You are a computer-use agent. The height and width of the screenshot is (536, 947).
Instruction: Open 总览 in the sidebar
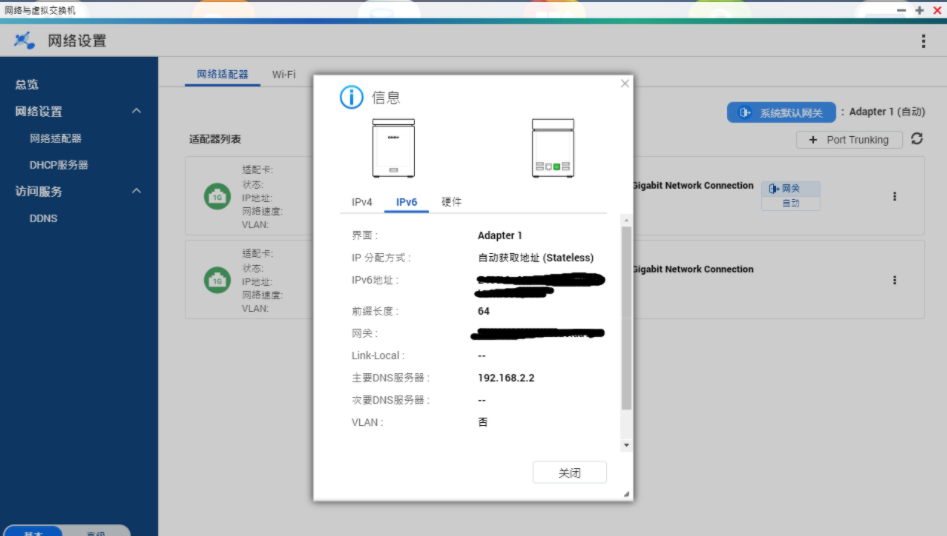click(x=27, y=85)
